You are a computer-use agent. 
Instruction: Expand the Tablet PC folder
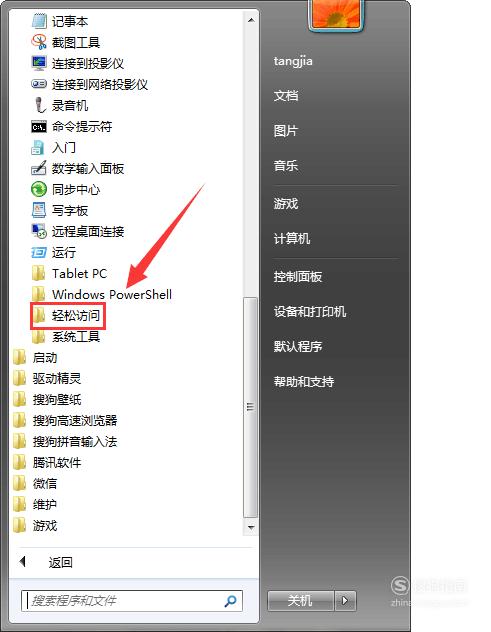(70, 273)
